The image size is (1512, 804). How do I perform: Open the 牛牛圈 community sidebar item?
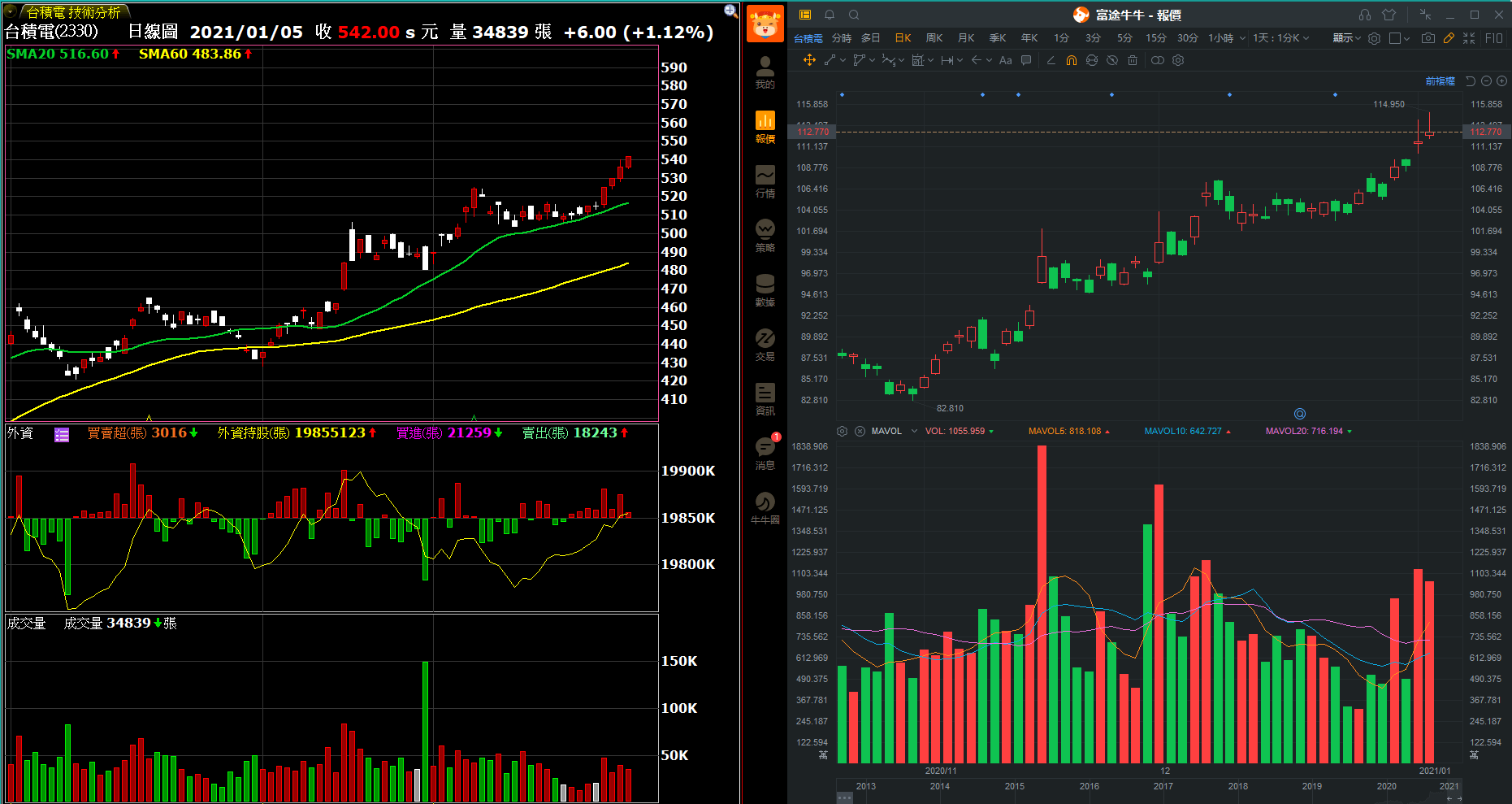coord(765,508)
